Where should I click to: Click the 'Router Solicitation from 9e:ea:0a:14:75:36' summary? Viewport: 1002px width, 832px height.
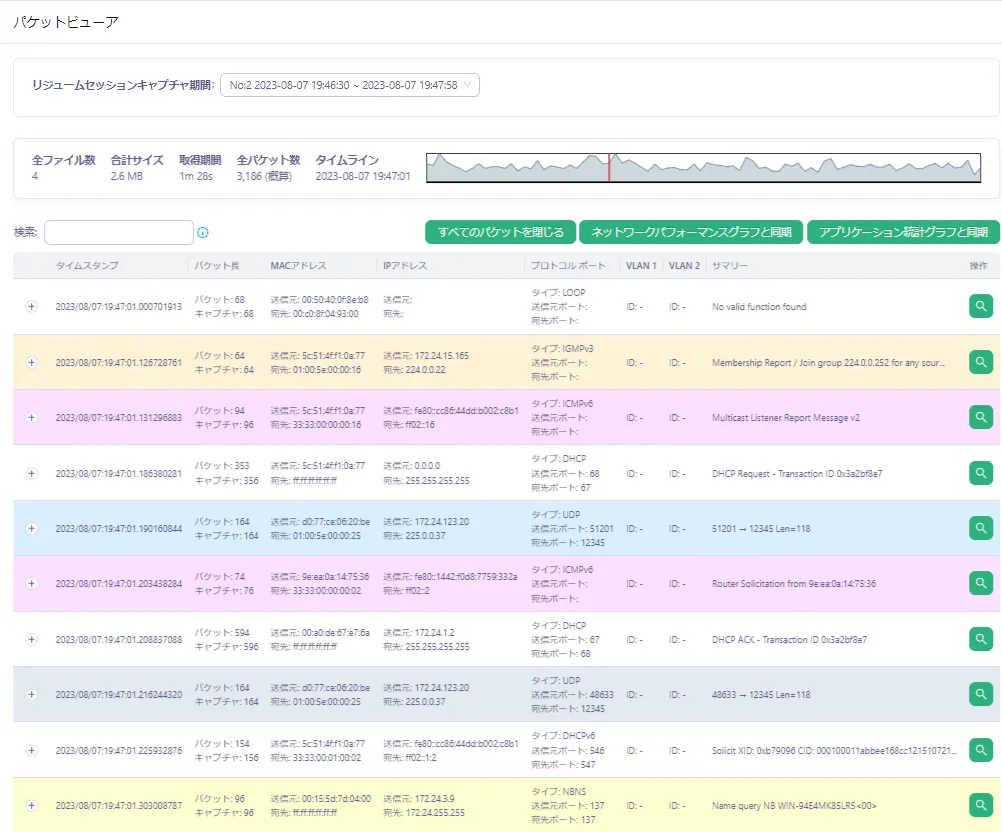pos(794,583)
